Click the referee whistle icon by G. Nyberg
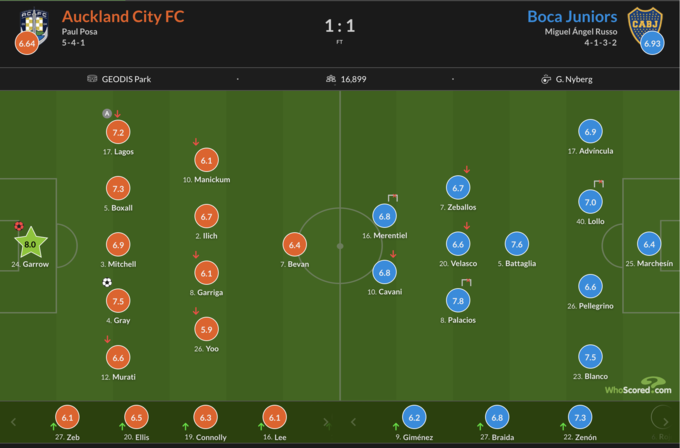Screen dimensions: 680x448 [545, 79]
